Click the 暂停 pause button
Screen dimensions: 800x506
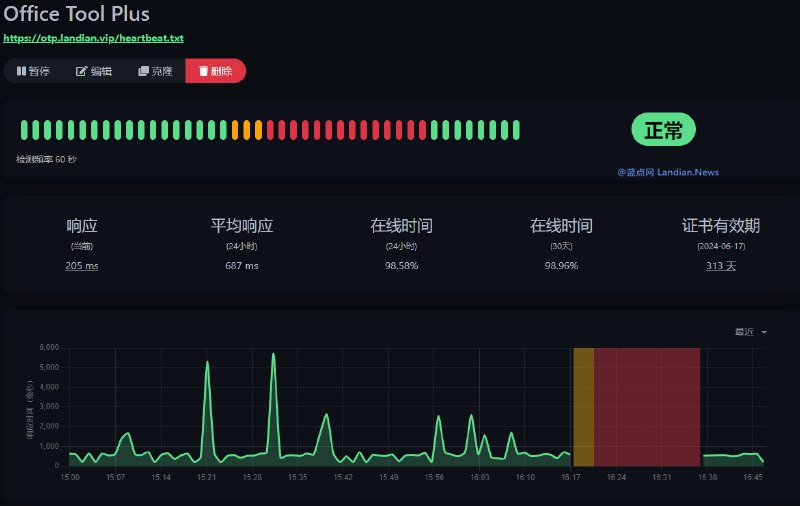(x=33, y=71)
